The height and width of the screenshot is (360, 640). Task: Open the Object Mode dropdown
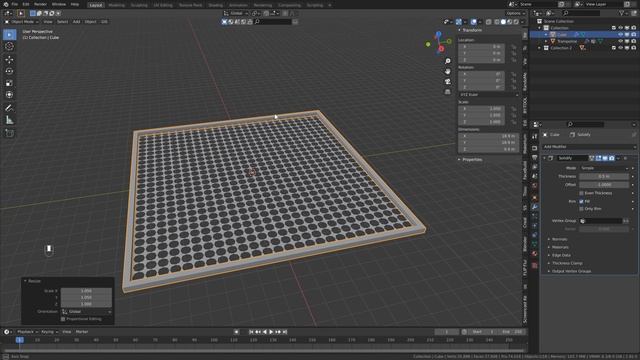[x=21, y=22]
